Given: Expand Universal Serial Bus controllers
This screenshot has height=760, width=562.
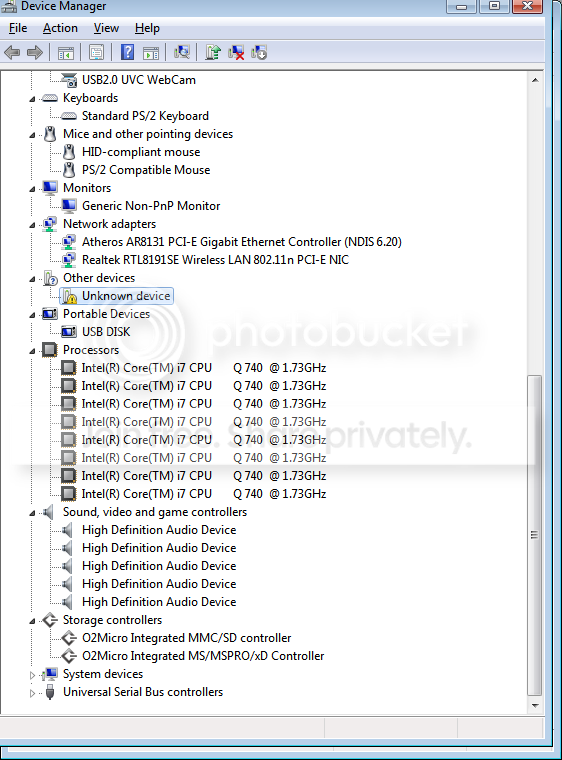Looking at the screenshot, I should click(32, 693).
